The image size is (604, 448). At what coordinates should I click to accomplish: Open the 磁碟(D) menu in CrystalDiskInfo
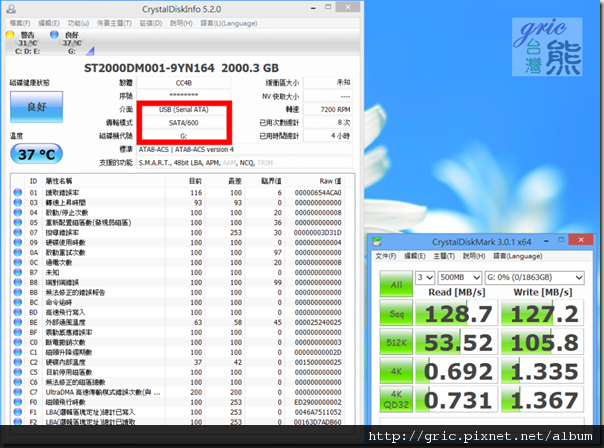(x=151, y=23)
